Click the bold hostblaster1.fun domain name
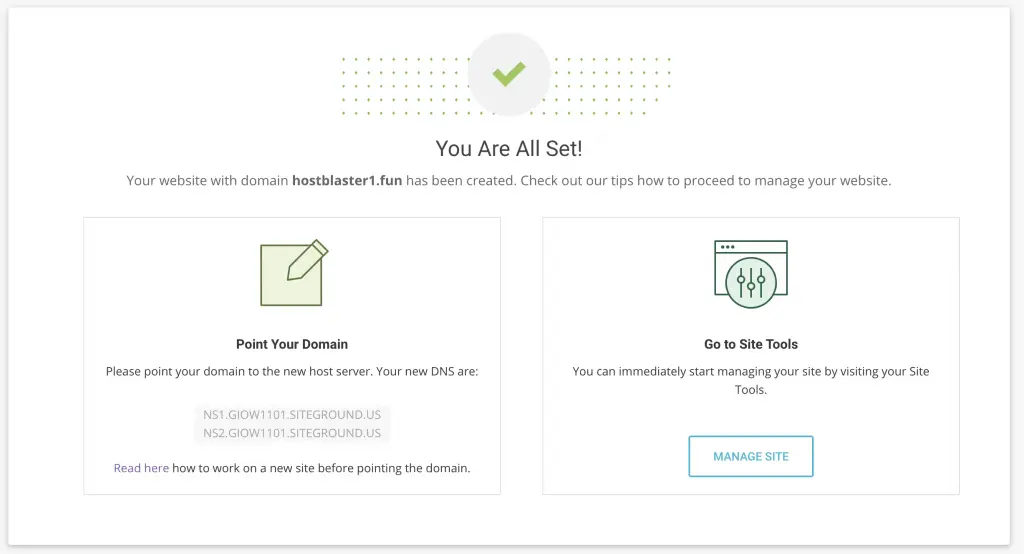 point(347,181)
